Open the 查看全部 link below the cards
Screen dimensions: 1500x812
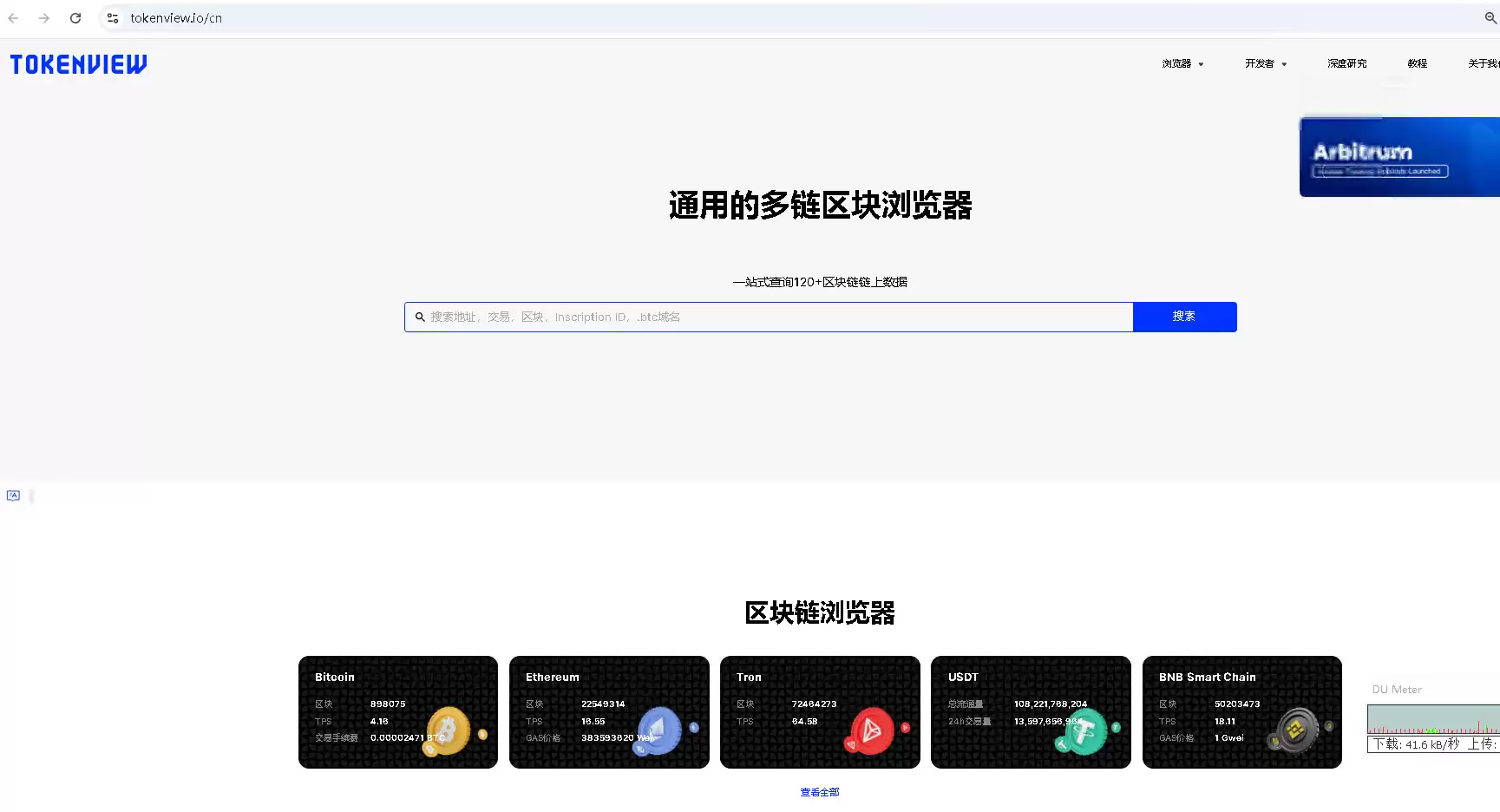click(x=819, y=791)
